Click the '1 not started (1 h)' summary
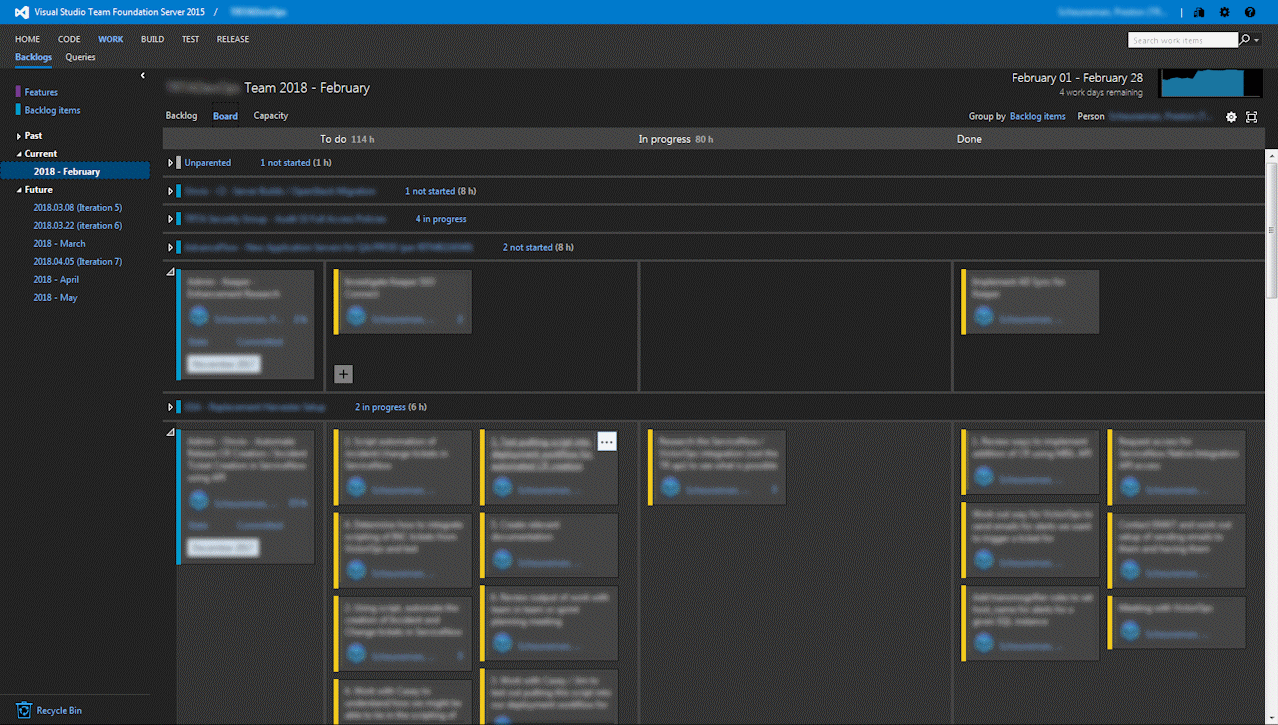The image size is (1278, 725). pyautogui.click(x=295, y=162)
